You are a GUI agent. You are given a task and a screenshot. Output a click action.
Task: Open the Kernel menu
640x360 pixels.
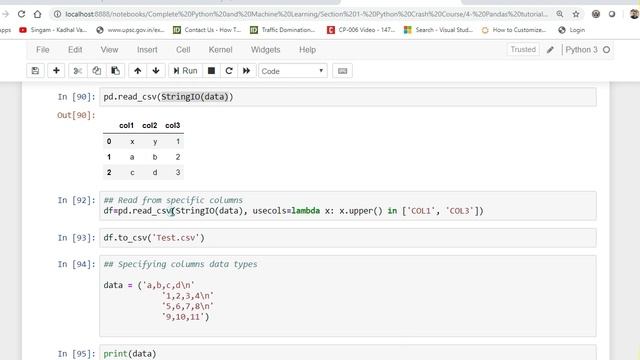(x=220, y=50)
